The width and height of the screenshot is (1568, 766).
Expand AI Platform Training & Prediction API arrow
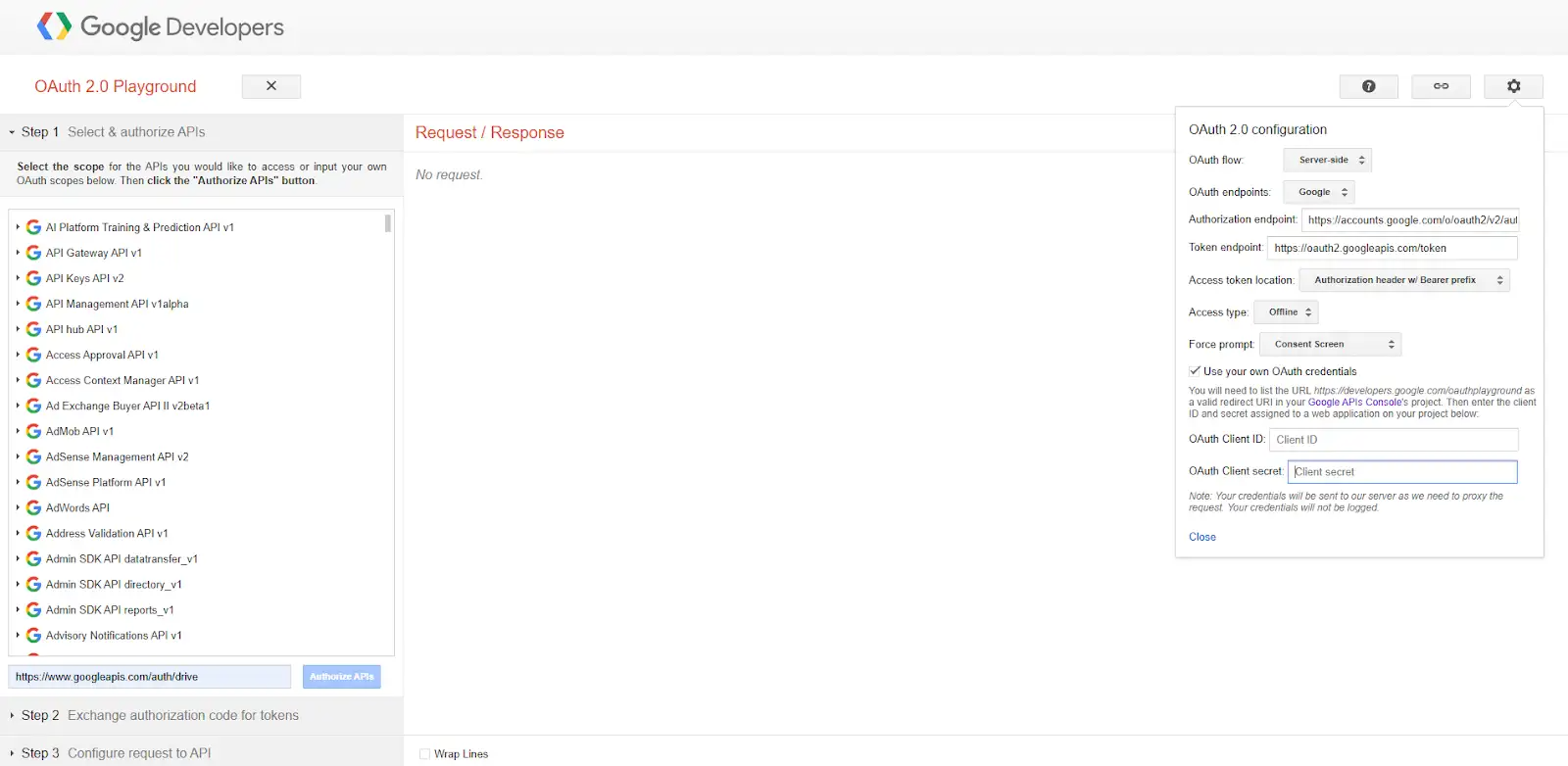coord(18,227)
